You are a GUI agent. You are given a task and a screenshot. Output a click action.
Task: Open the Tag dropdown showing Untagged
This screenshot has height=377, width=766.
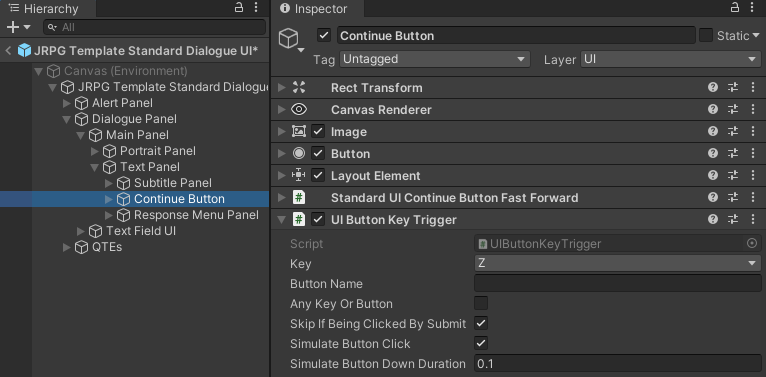(x=435, y=59)
